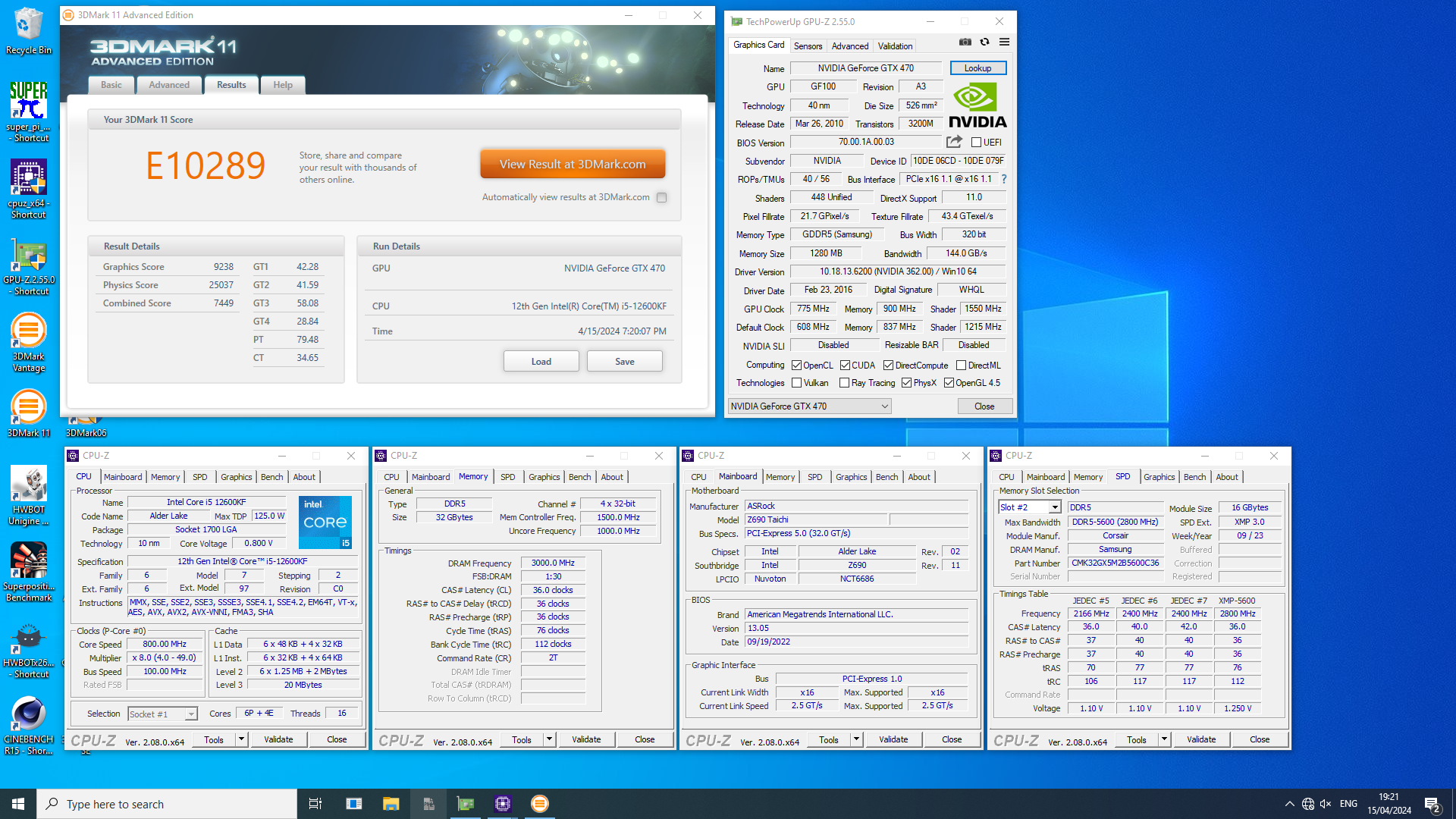Click the E10289 score value
Viewport: 1456px width, 819px height.
click(x=206, y=166)
